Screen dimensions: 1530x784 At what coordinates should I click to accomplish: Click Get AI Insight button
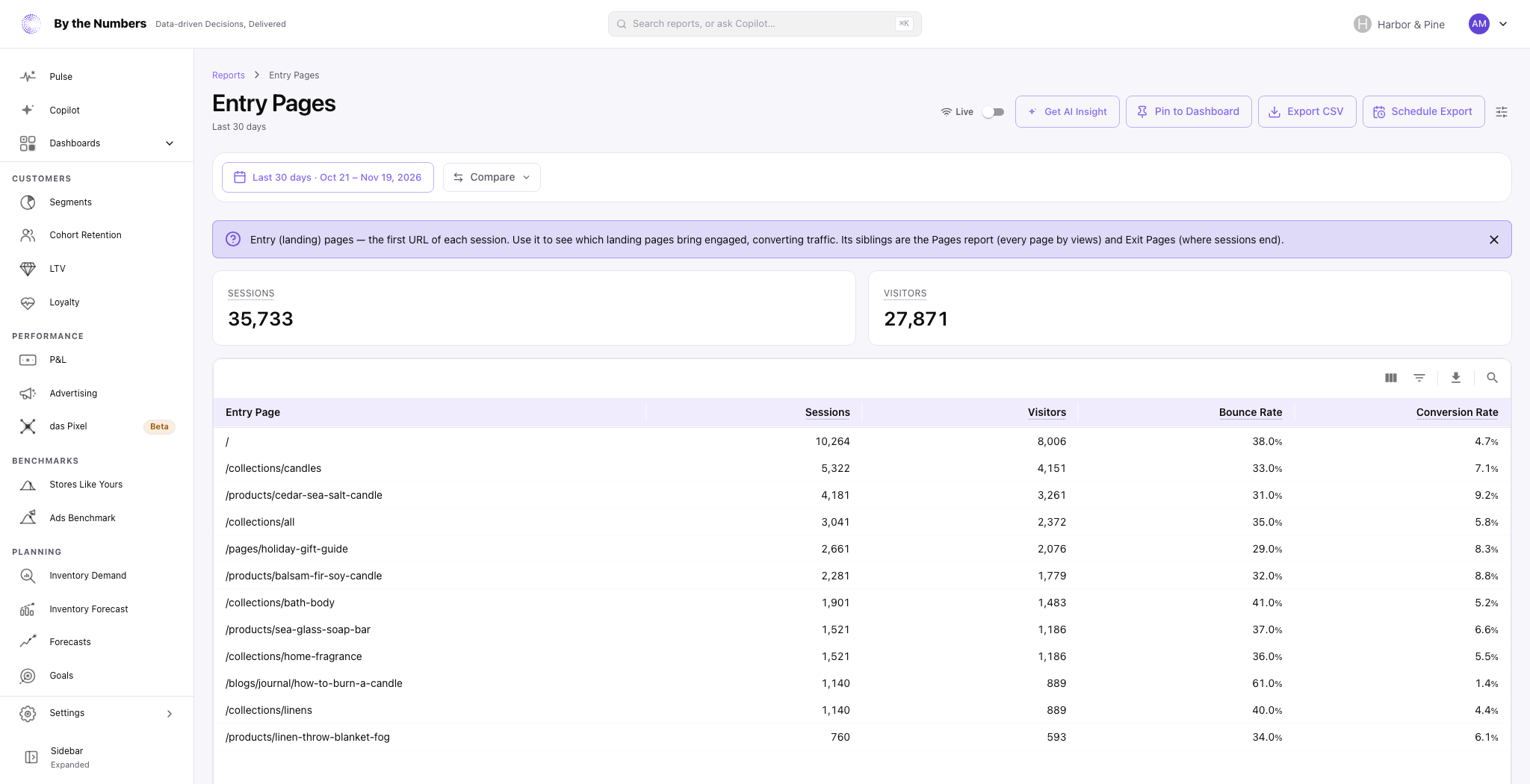(x=1068, y=112)
